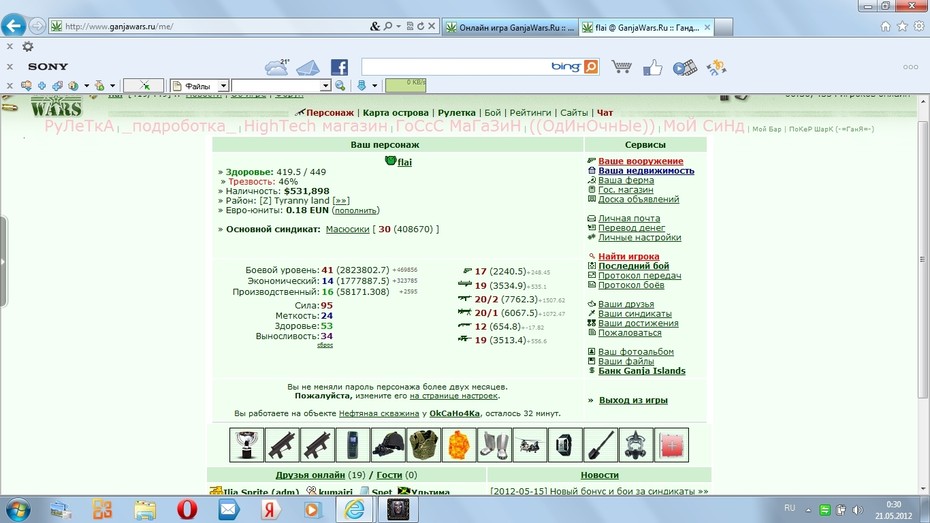
Task: Open the 'Рейтинги' menu item
Action: tap(530, 113)
